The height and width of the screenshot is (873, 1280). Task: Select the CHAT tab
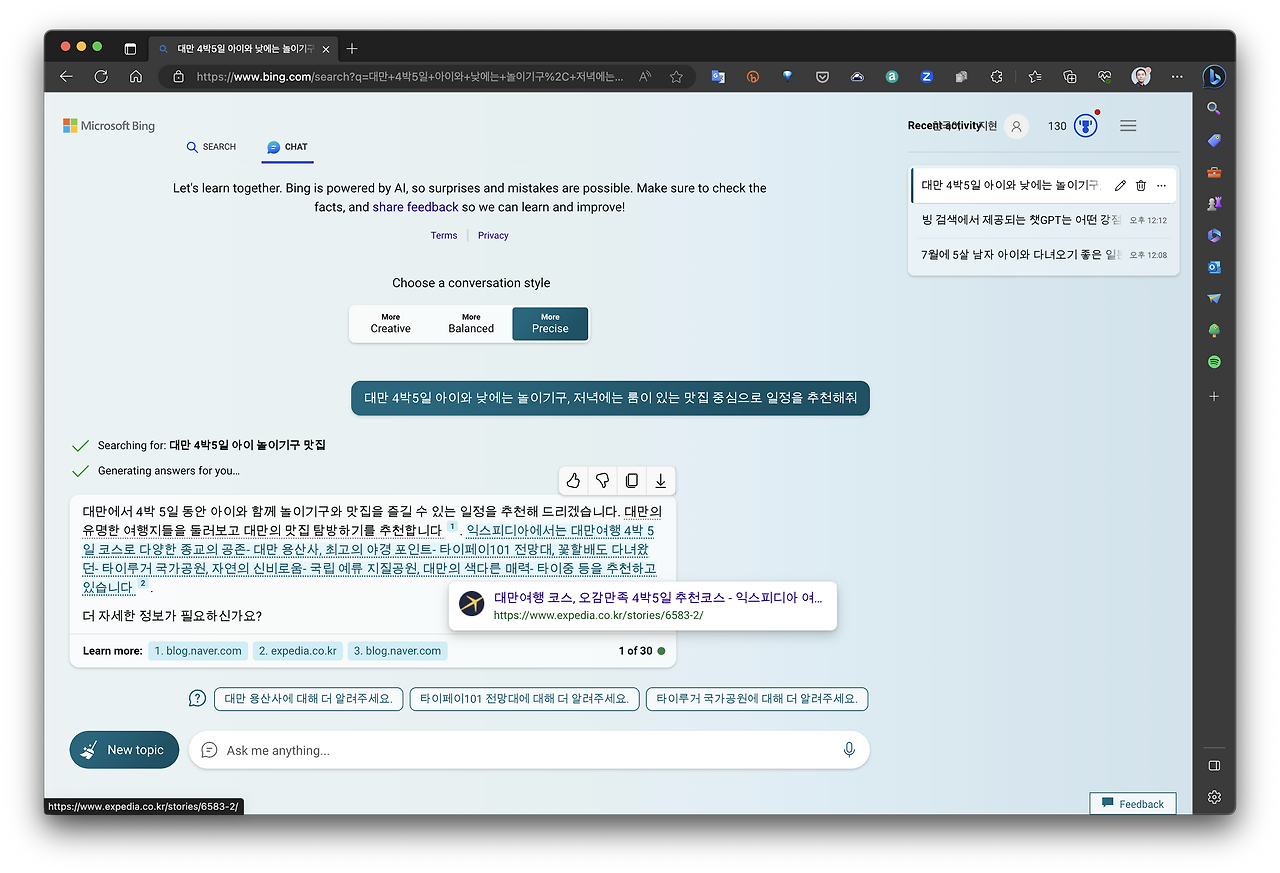(288, 147)
